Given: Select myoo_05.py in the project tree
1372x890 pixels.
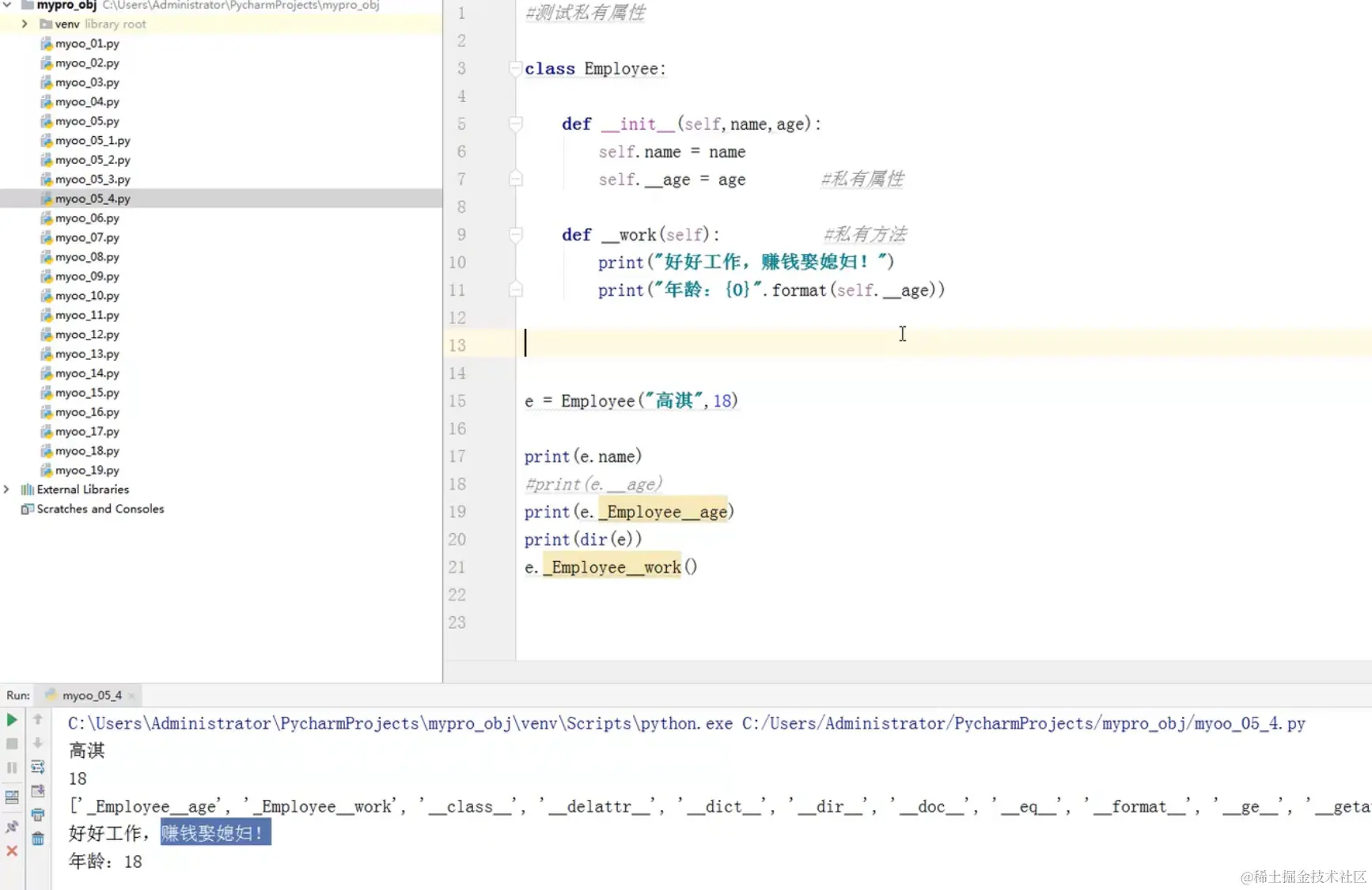Looking at the screenshot, I should click(x=87, y=121).
